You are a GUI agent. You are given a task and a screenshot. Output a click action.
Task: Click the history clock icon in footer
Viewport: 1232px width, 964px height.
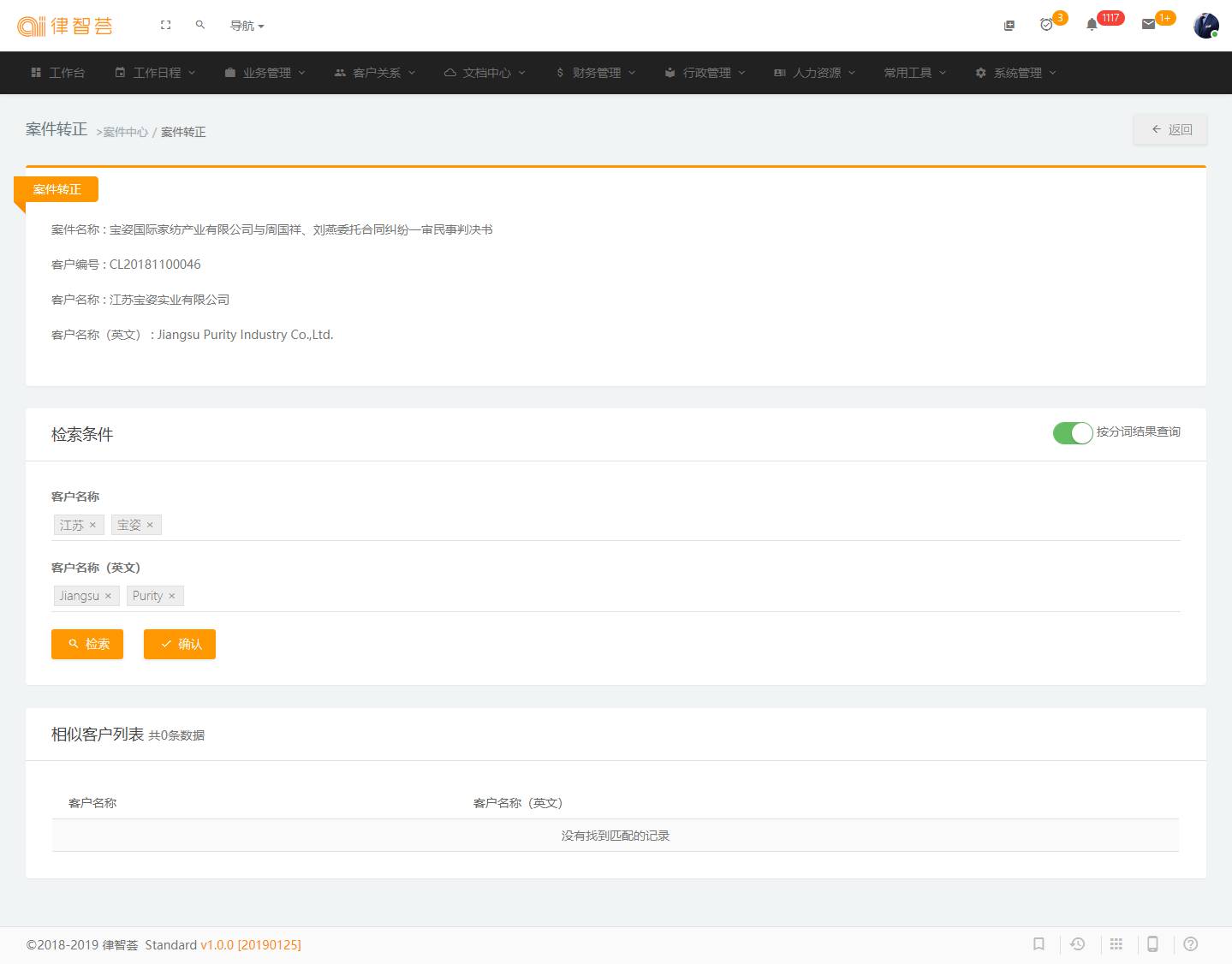1078,944
